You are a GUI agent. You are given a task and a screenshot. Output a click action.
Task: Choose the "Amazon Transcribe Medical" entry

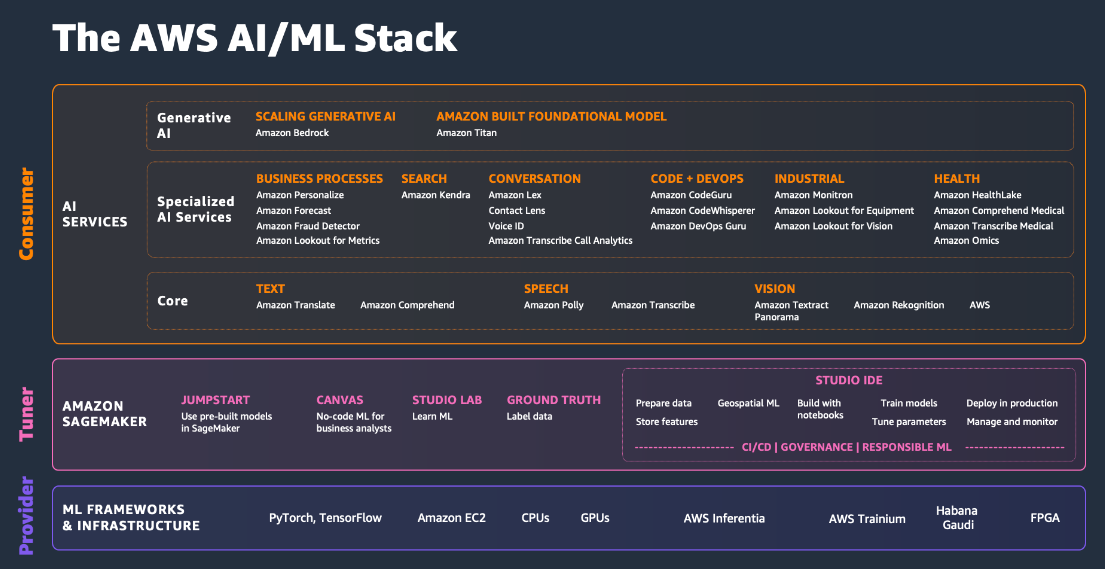click(994, 226)
